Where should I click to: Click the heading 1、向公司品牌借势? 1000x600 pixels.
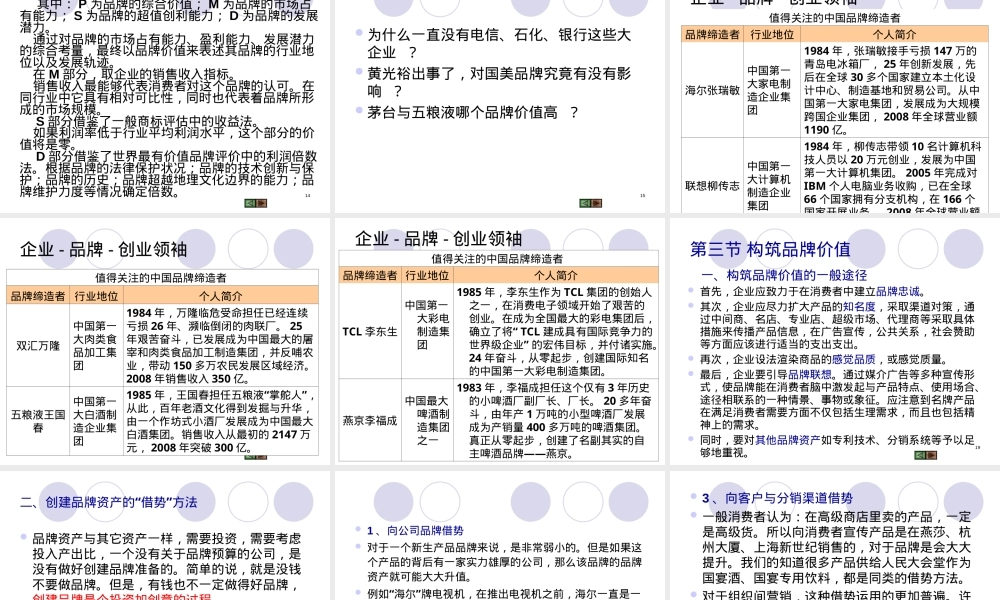pyautogui.click(x=415, y=530)
